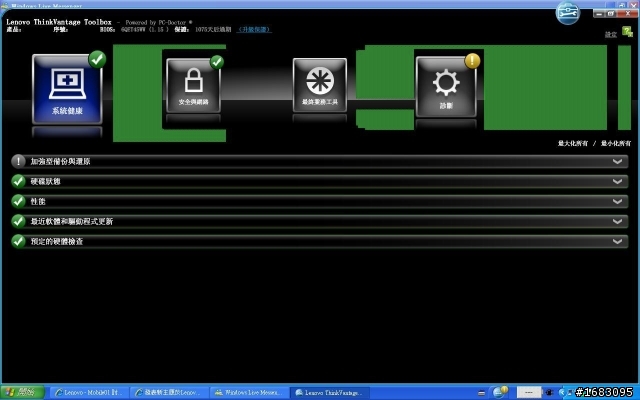The width and height of the screenshot is (640, 400).
Task: Expand 加強型備份與還原 with its chevron
Action: click(617, 162)
